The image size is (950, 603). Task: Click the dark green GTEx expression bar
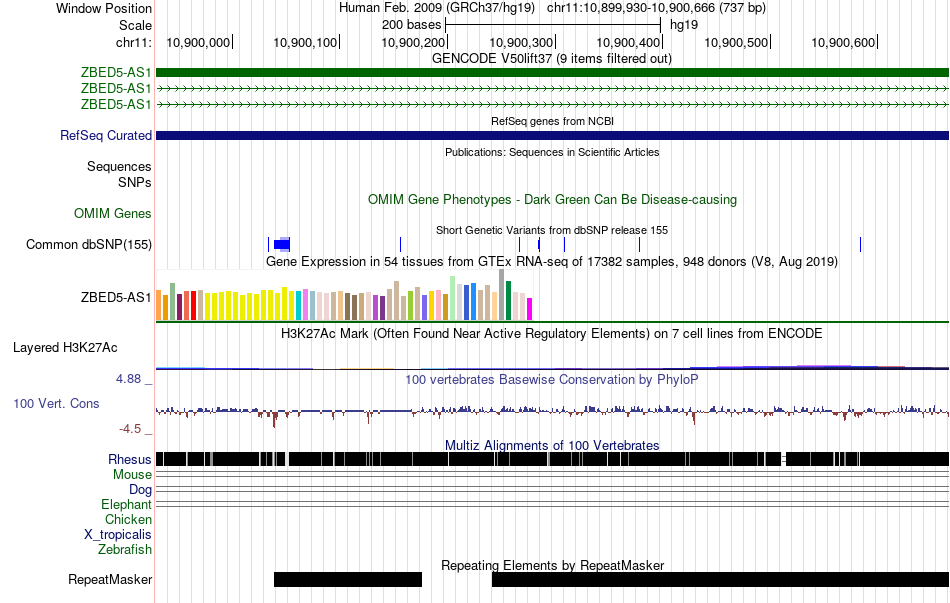(x=509, y=300)
